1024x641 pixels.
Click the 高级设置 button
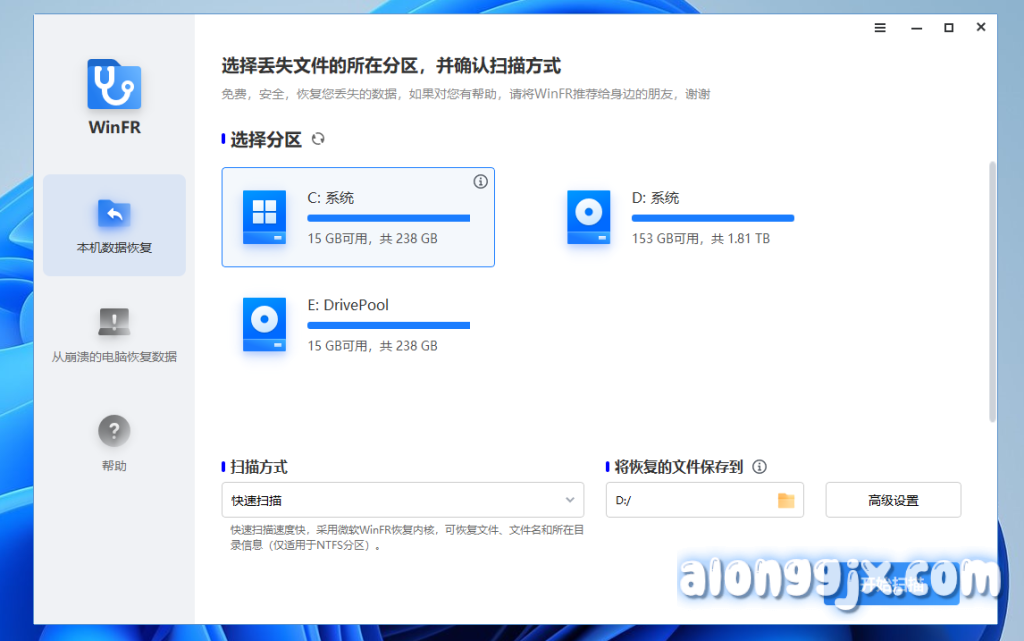coord(893,500)
